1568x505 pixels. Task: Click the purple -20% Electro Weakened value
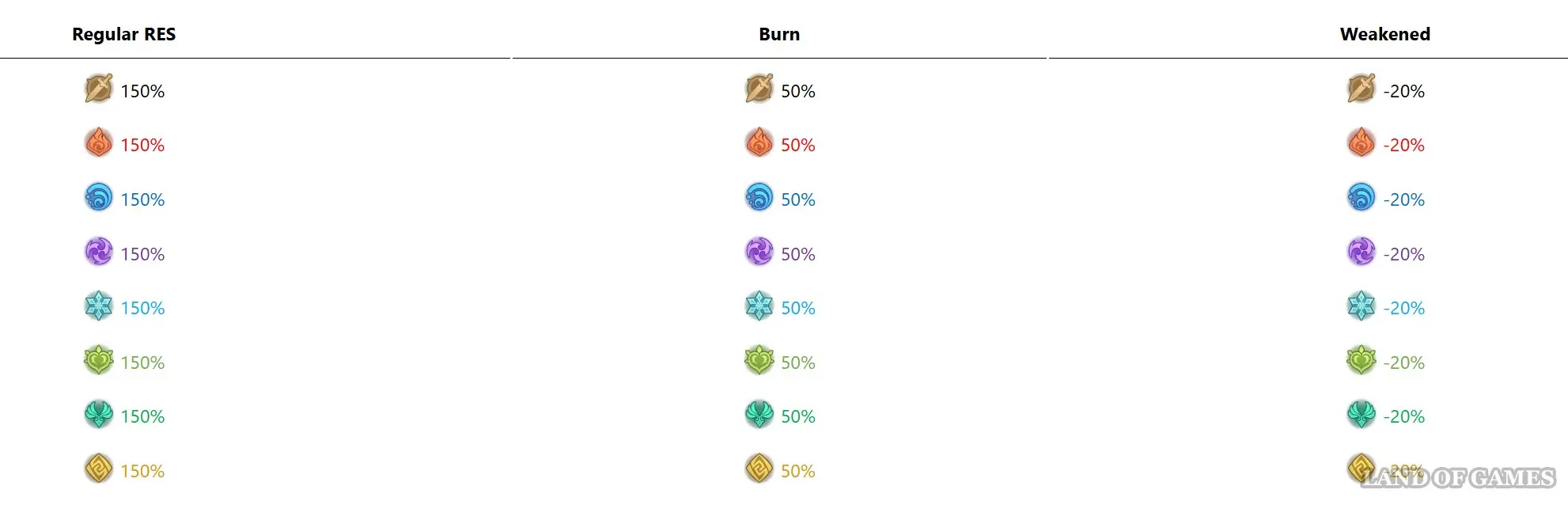(x=1403, y=255)
